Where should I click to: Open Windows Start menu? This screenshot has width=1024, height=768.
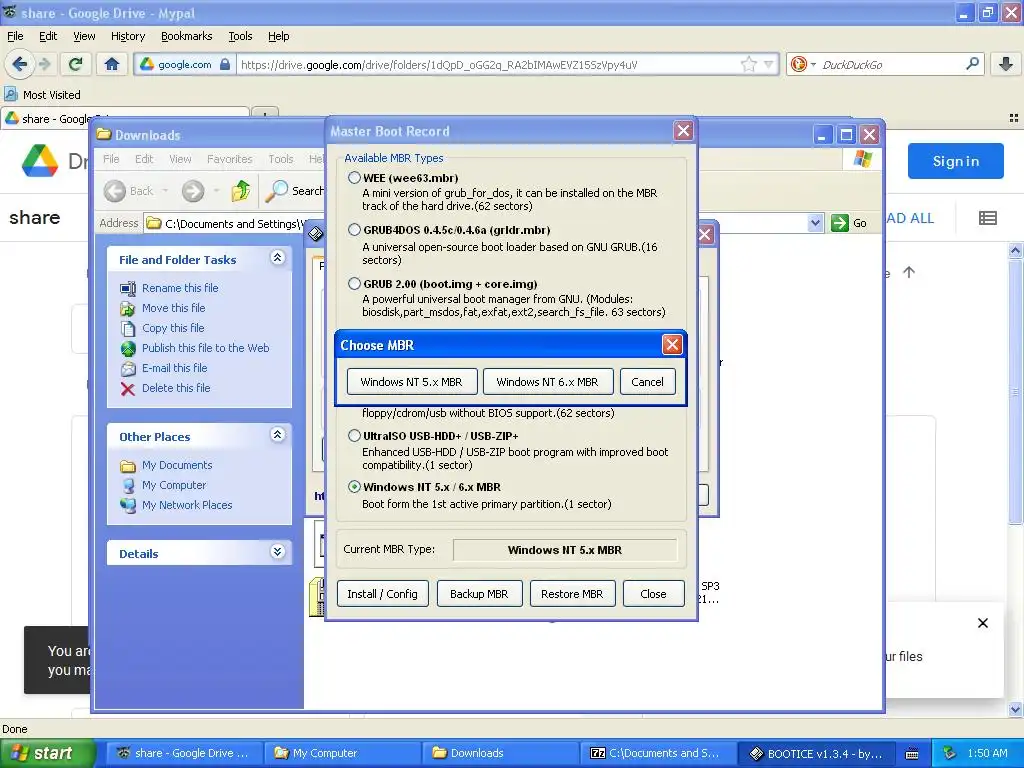[x=48, y=753]
